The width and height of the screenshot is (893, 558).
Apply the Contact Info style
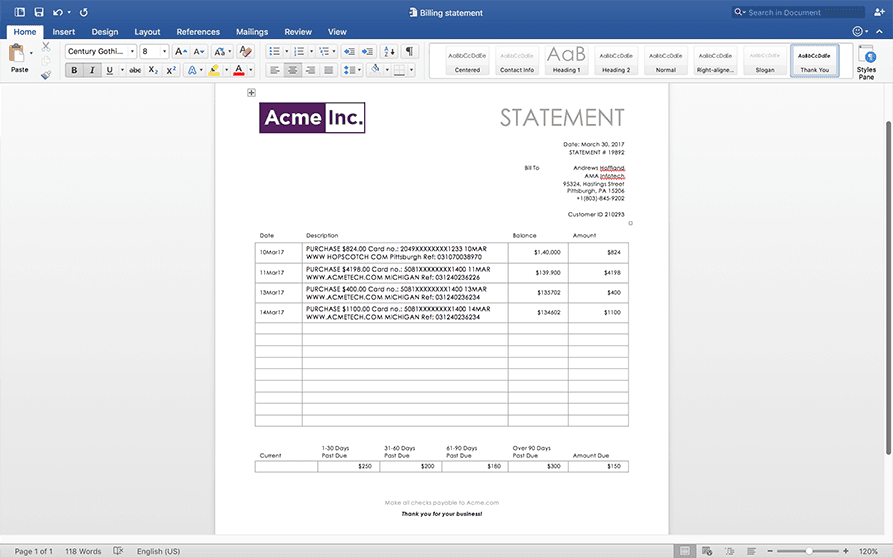[517, 60]
